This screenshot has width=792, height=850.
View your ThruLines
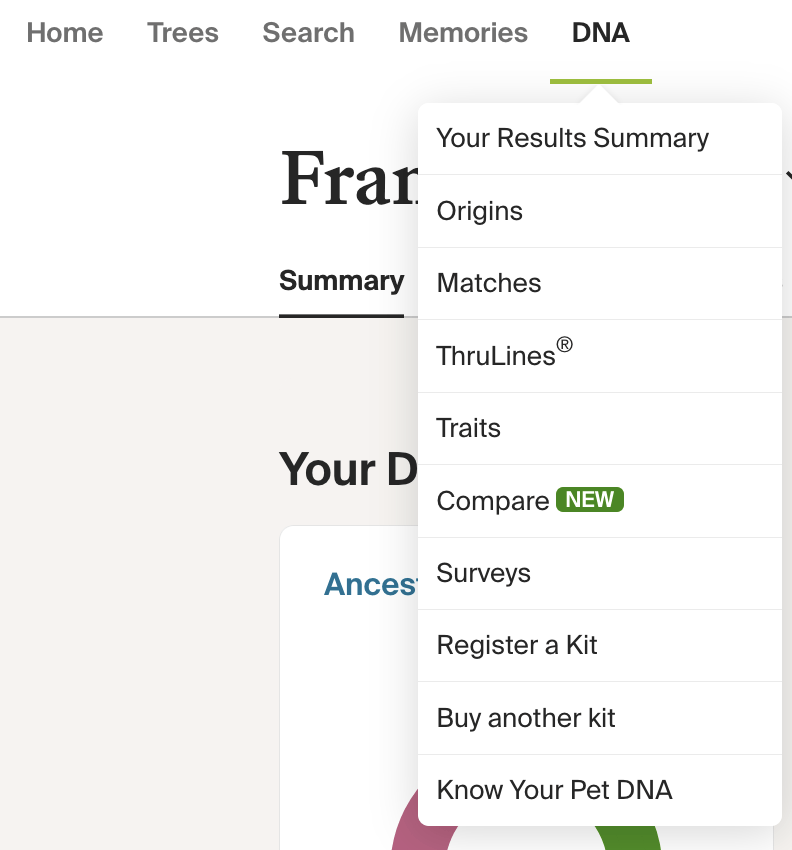tap(495, 355)
